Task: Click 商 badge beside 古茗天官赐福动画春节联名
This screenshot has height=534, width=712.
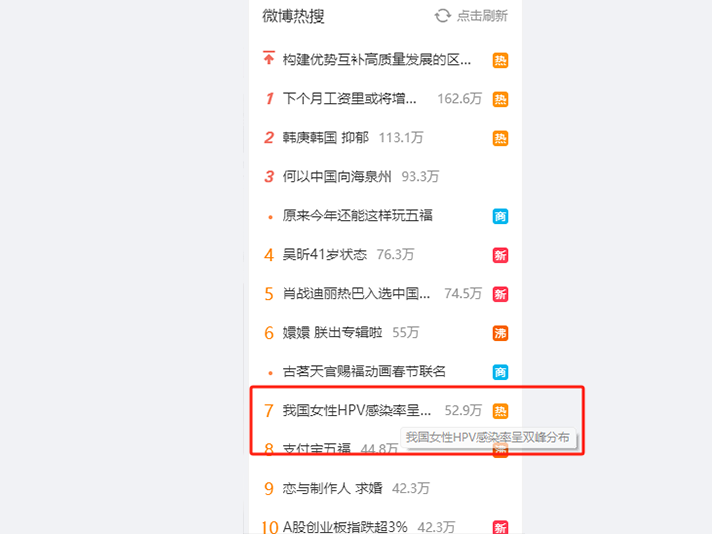Action: coord(500,372)
